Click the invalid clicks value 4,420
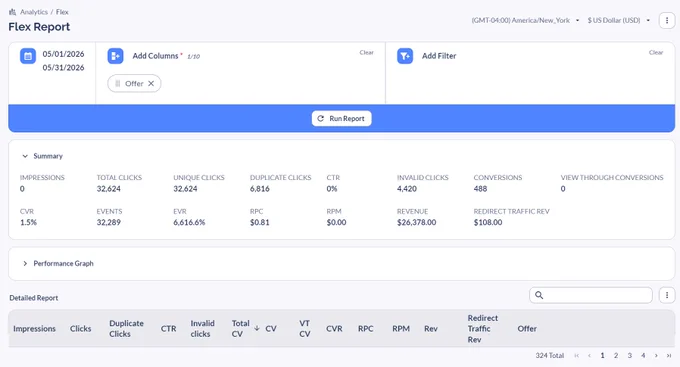This screenshot has height=367, width=680. click(407, 189)
